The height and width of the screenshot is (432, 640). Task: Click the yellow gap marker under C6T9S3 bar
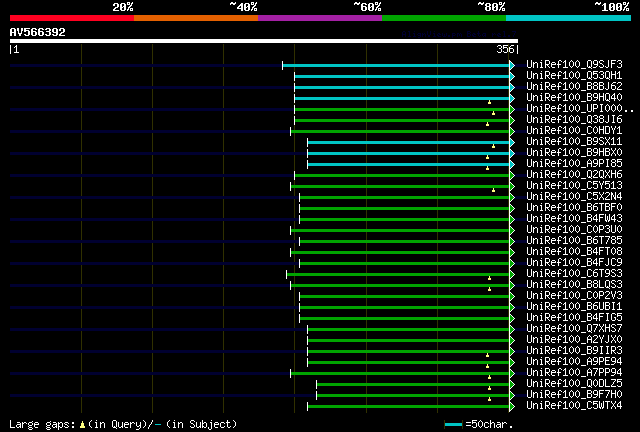click(489, 278)
